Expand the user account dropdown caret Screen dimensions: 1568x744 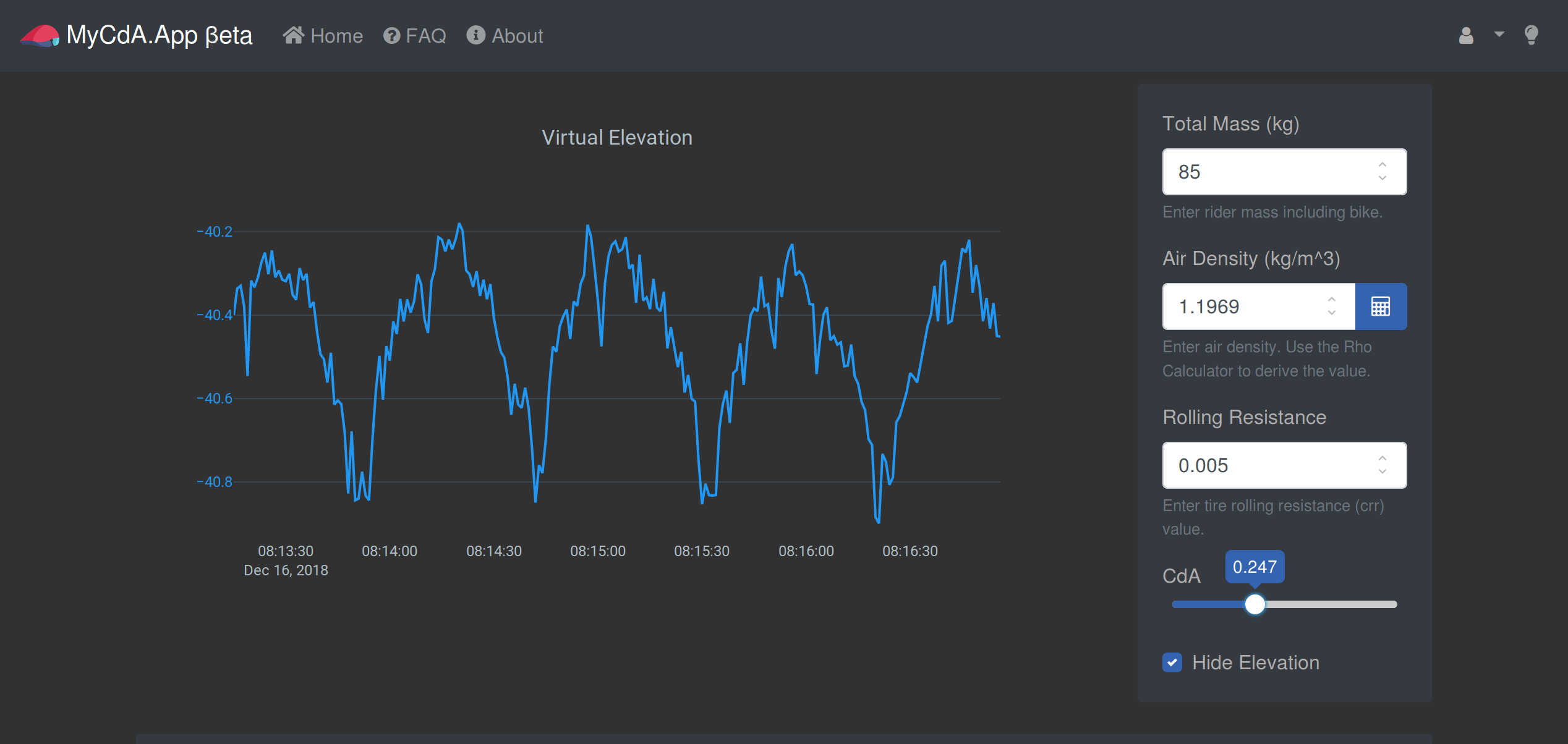[x=1499, y=35]
